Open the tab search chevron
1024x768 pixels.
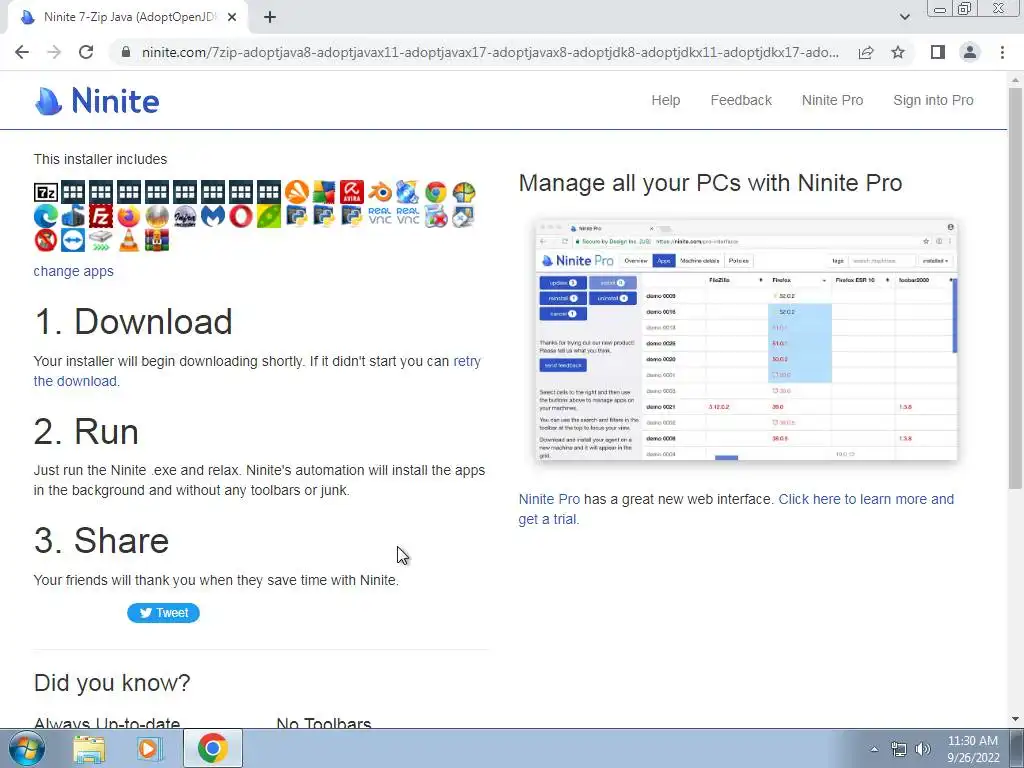click(904, 17)
